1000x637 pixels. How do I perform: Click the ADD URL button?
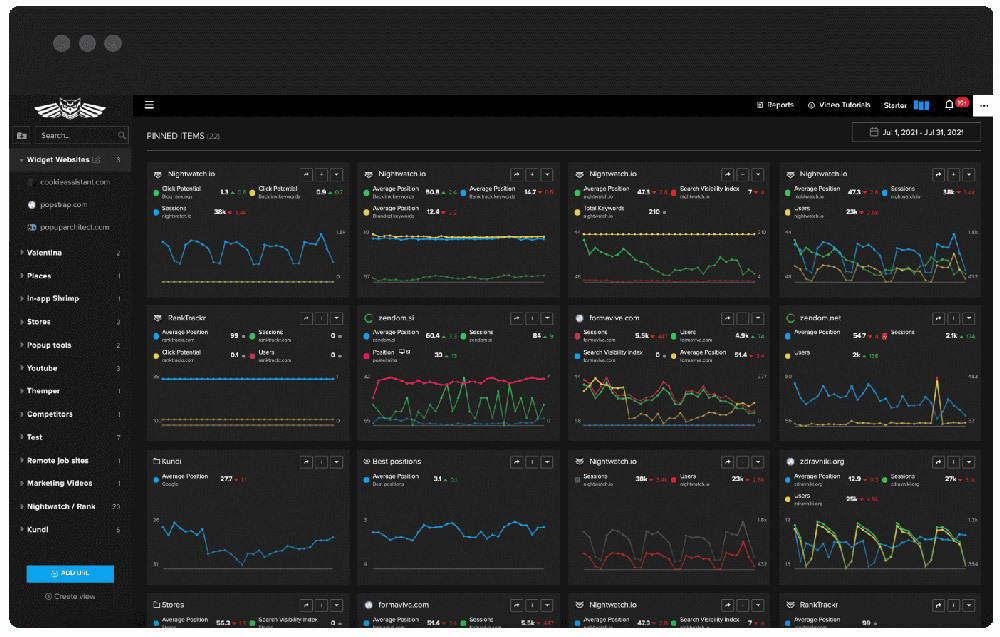pyautogui.click(x=70, y=573)
